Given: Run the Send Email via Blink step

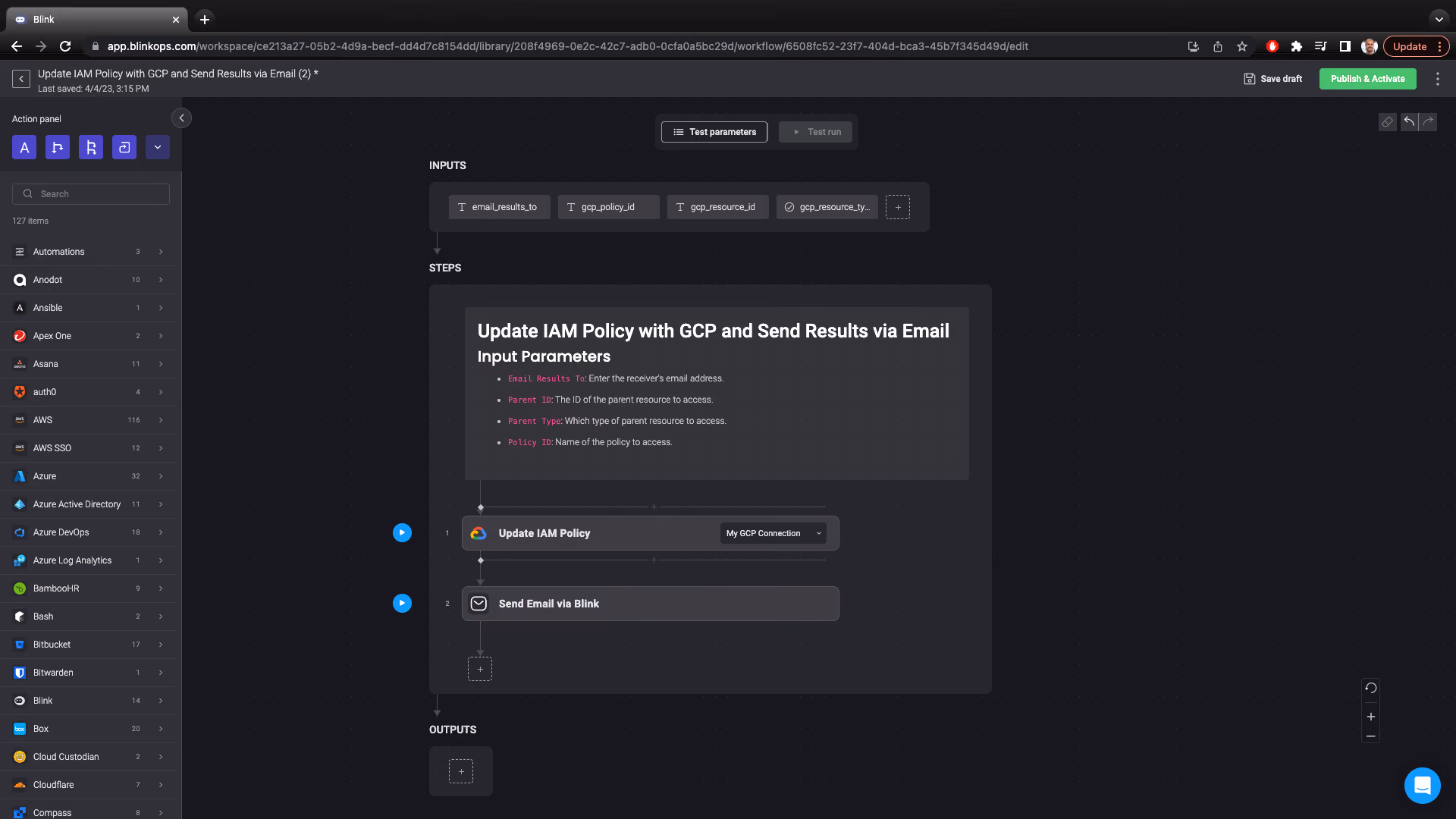Looking at the screenshot, I should [x=402, y=604].
